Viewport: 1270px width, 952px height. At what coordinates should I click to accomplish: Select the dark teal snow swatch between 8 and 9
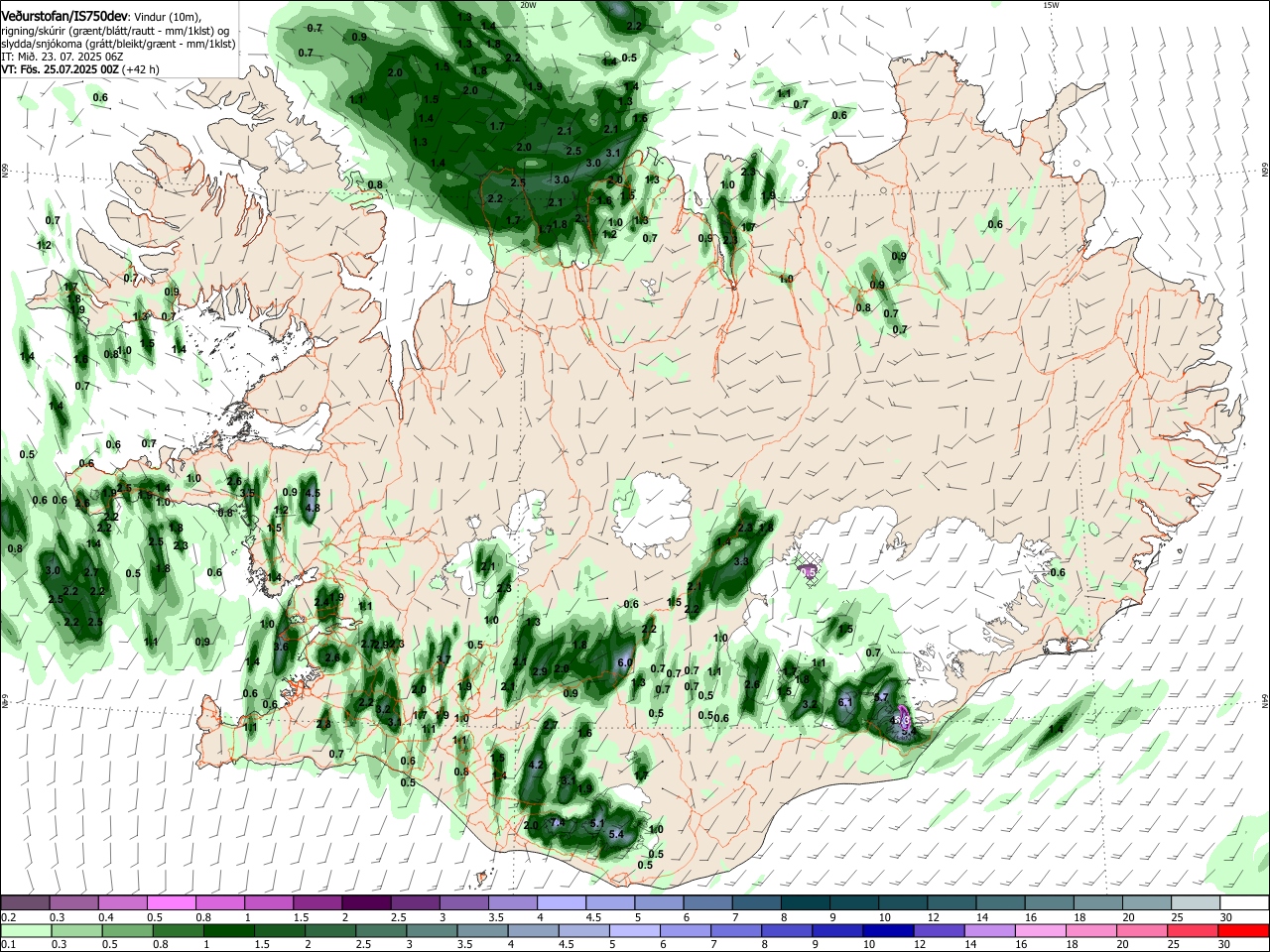coord(805,902)
